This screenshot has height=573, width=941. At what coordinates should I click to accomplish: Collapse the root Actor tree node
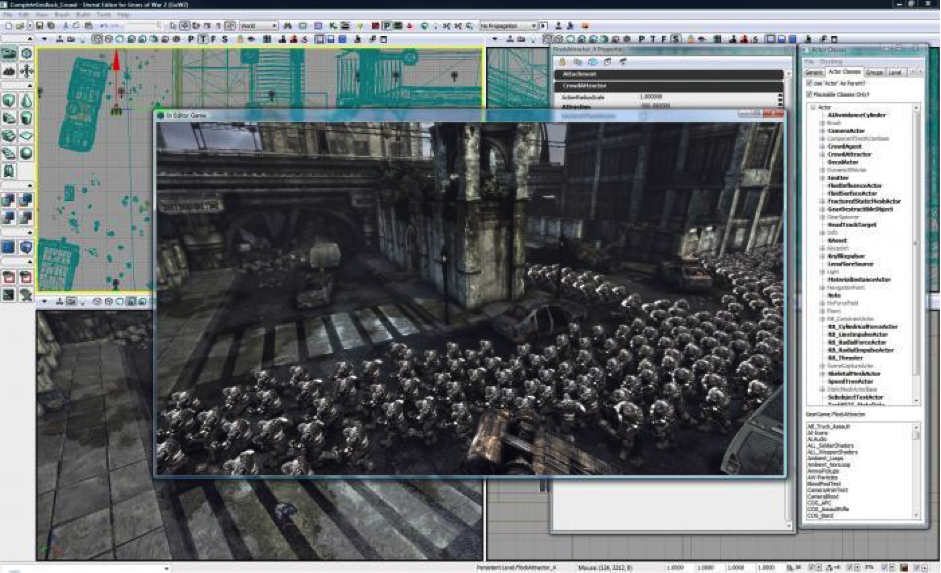click(813, 107)
